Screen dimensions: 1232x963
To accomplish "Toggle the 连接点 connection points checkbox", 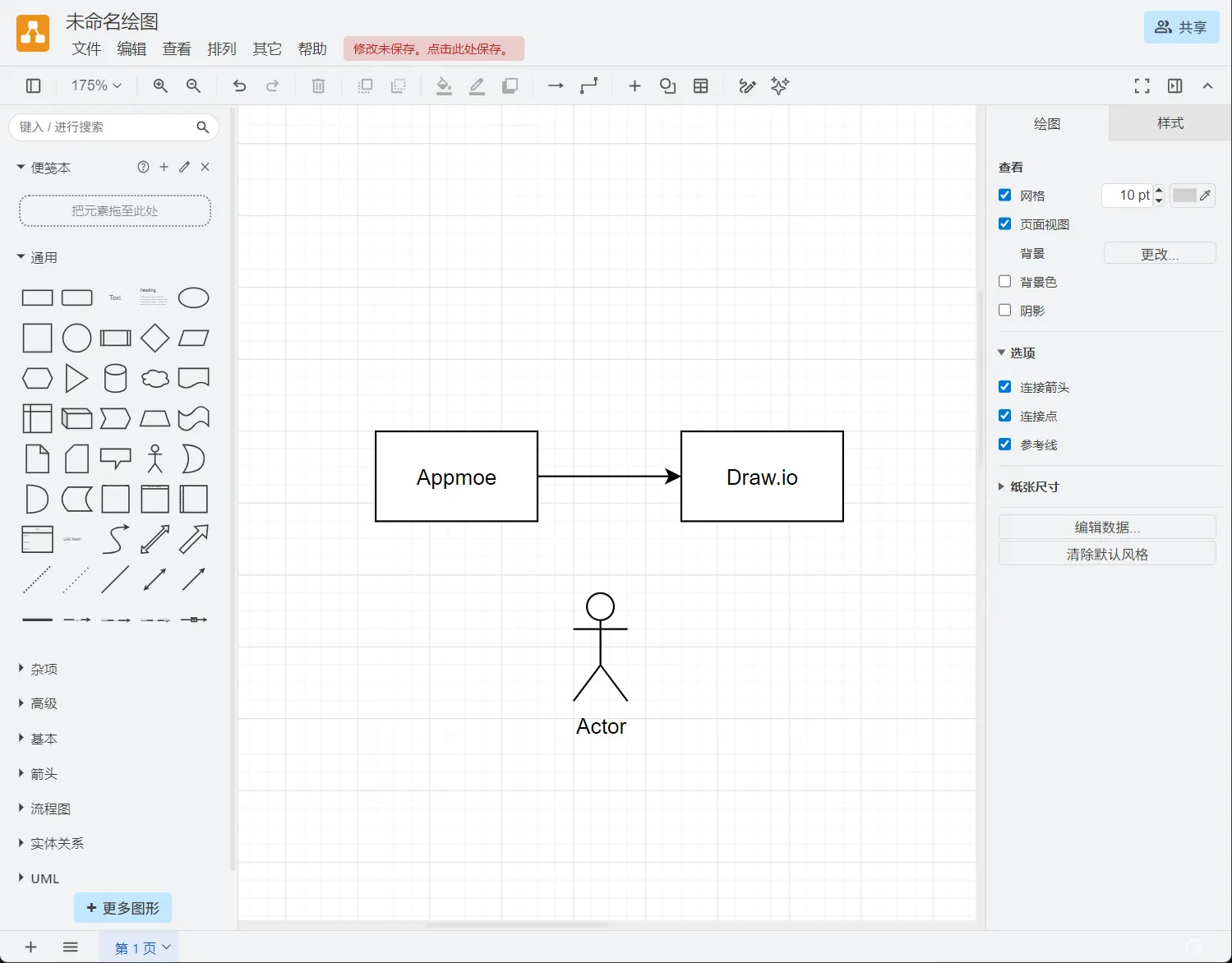I will (1004, 415).
